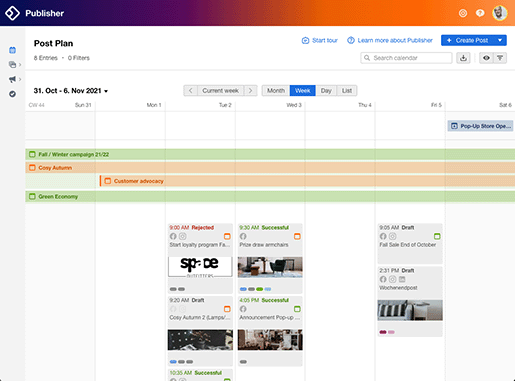Switch to List view

pos(347,91)
